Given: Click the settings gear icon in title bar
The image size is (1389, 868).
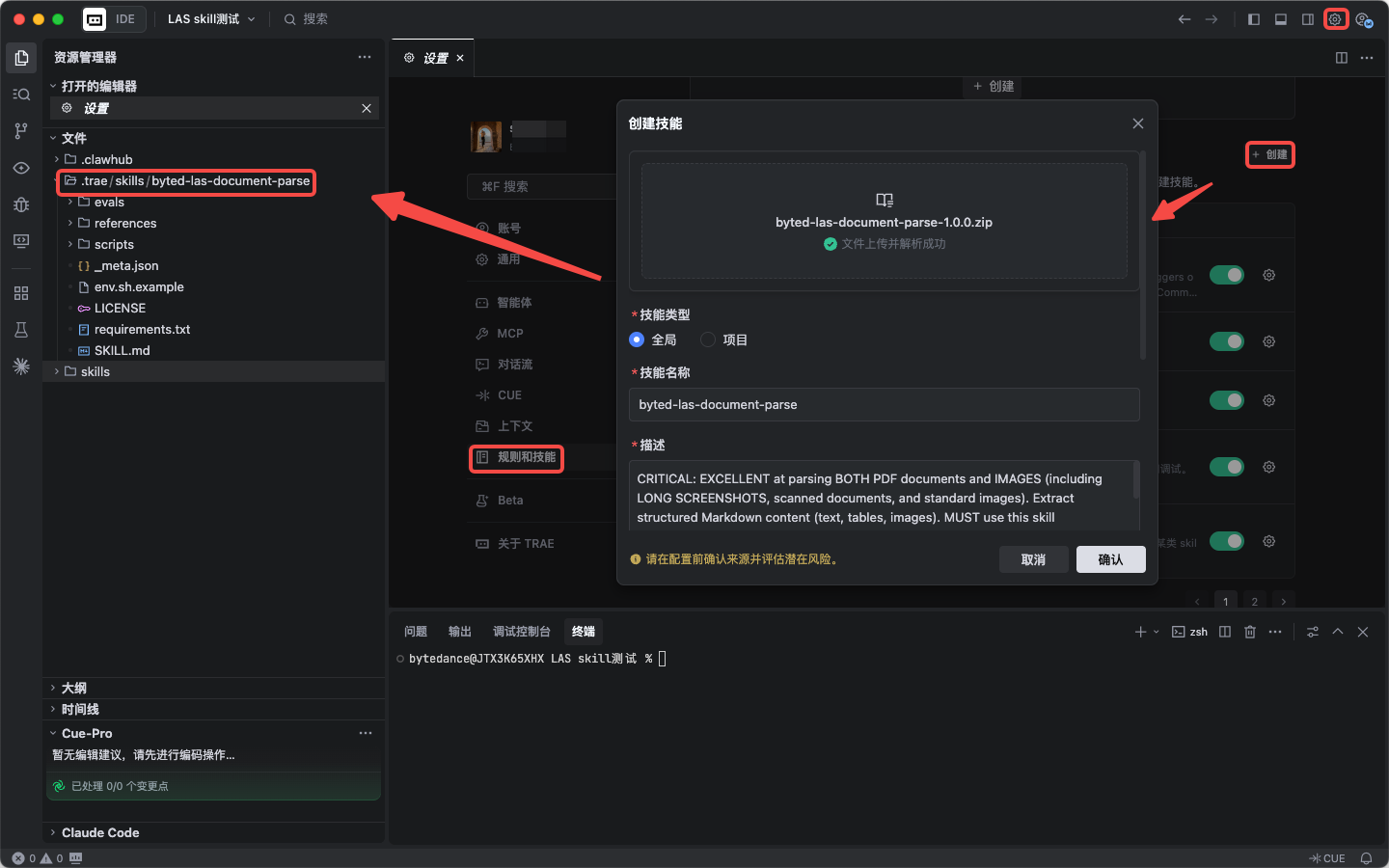Looking at the screenshot, I should (1335, 19).
